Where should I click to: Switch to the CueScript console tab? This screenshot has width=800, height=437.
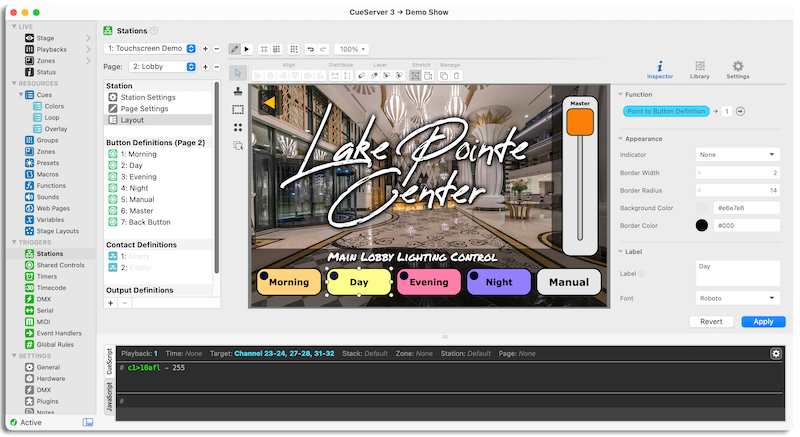click(x=110, y=362)
